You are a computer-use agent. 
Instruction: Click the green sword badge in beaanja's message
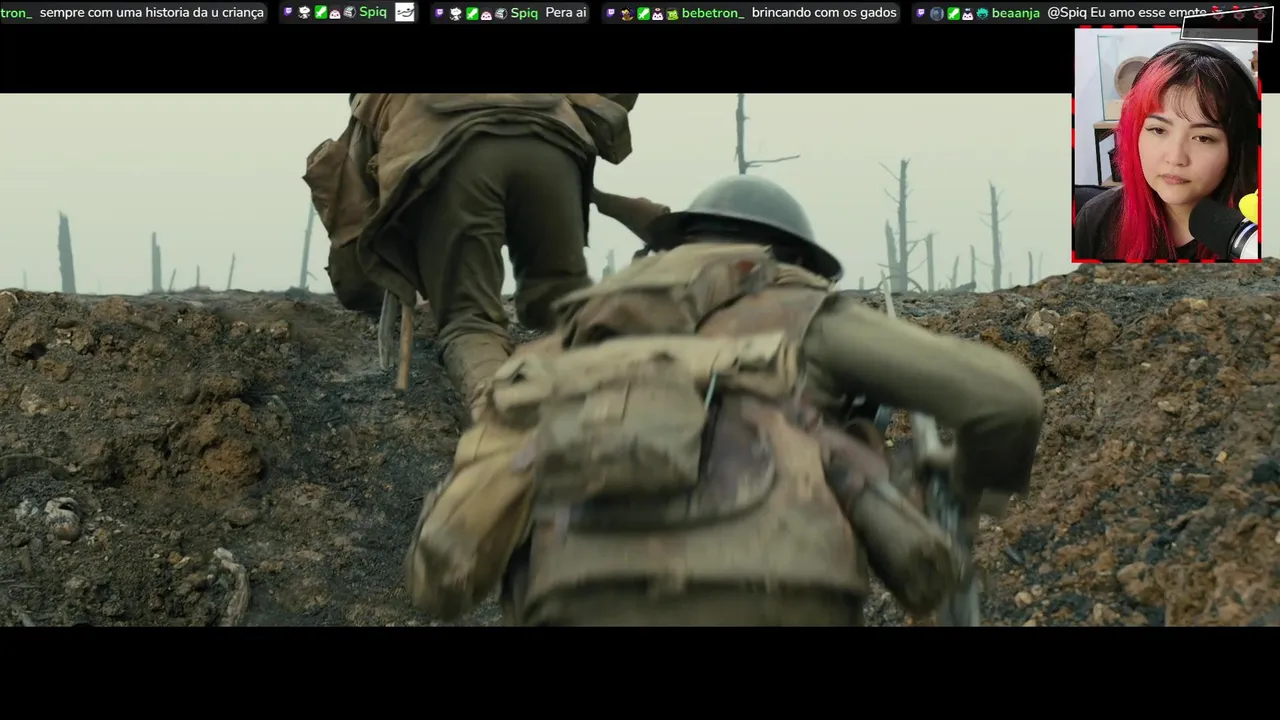point(953,13)
